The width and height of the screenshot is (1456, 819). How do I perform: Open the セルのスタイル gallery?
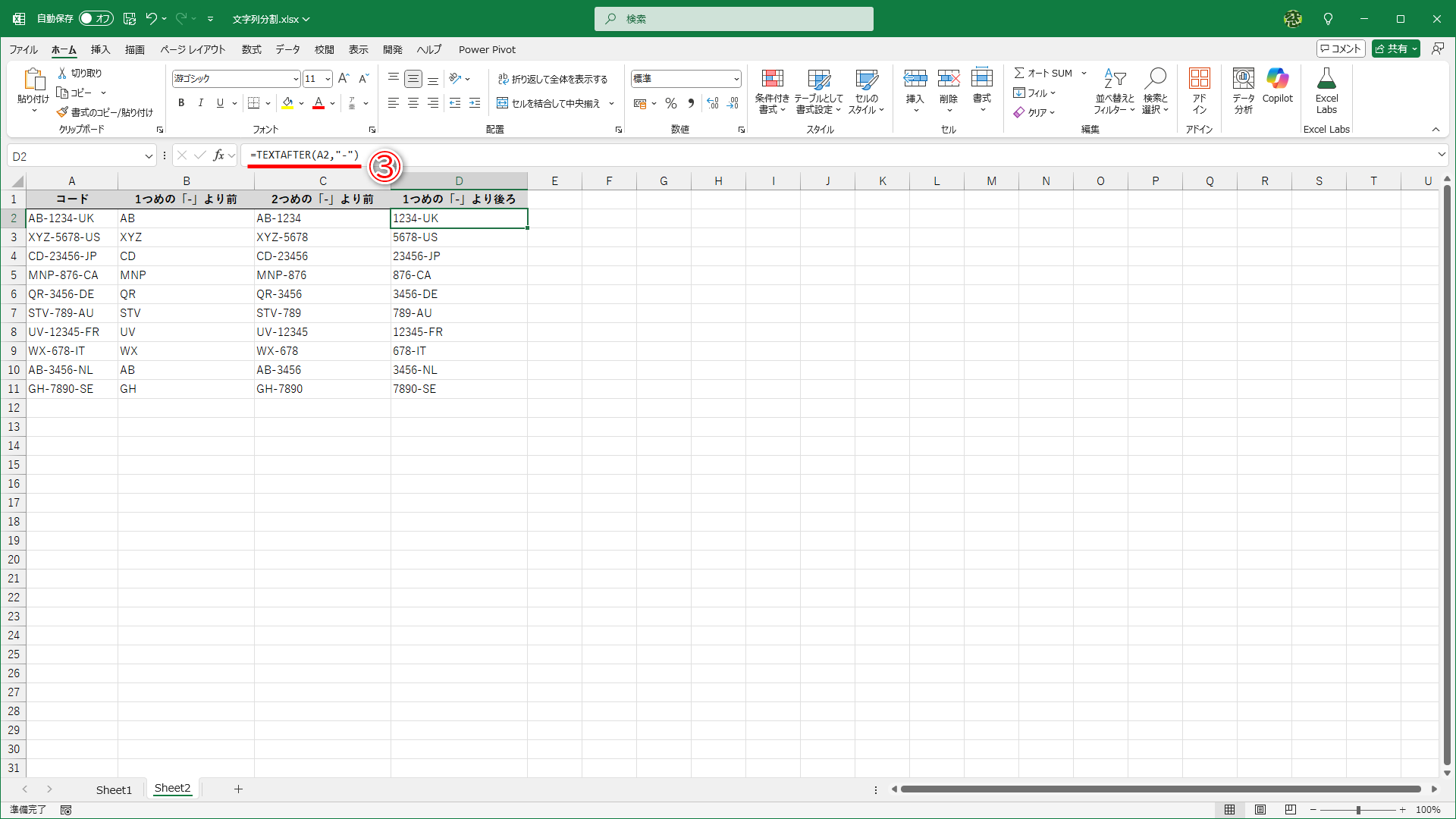point(867,91)
